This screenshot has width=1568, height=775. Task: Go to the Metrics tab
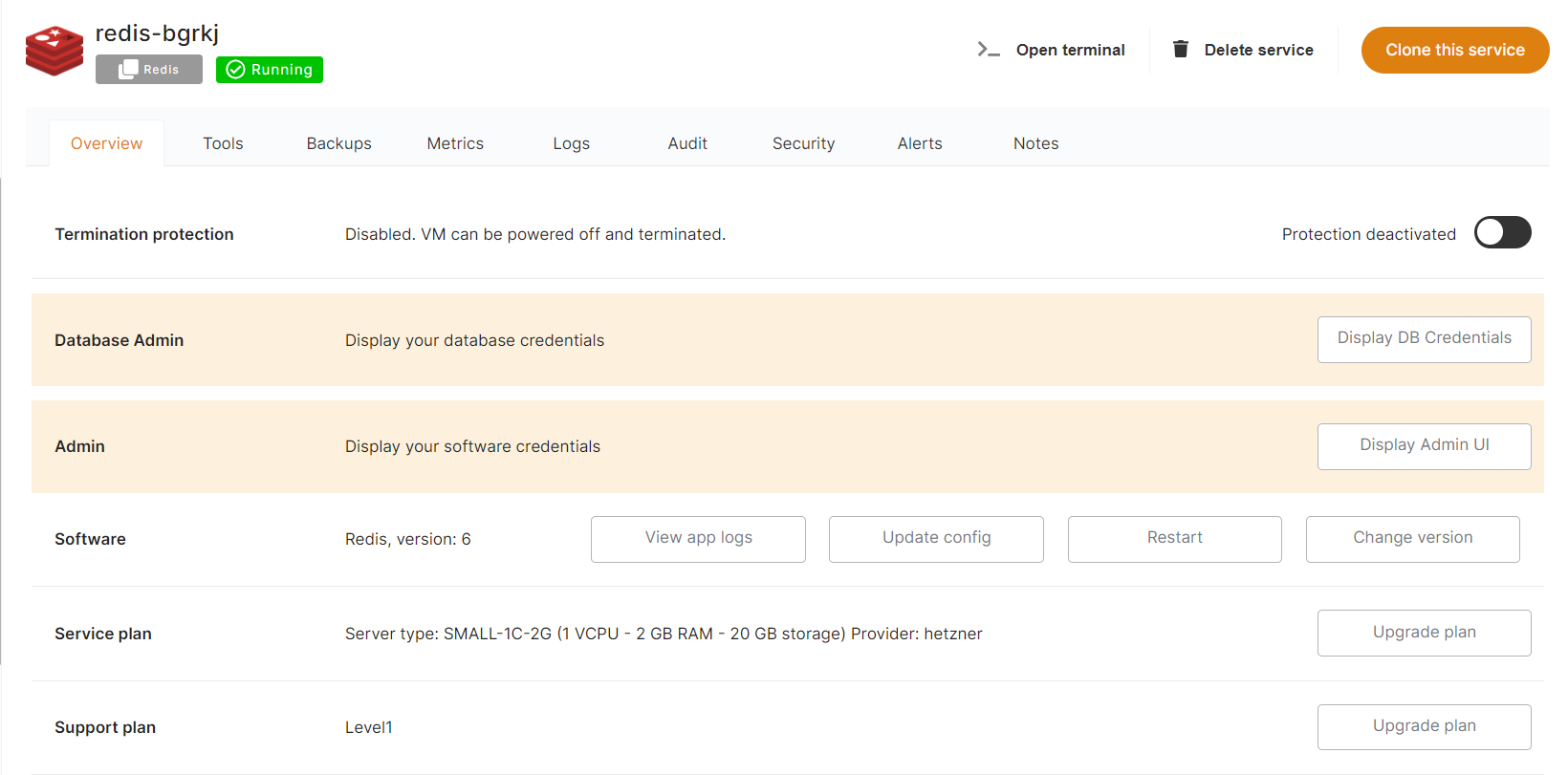click(455, 143)
